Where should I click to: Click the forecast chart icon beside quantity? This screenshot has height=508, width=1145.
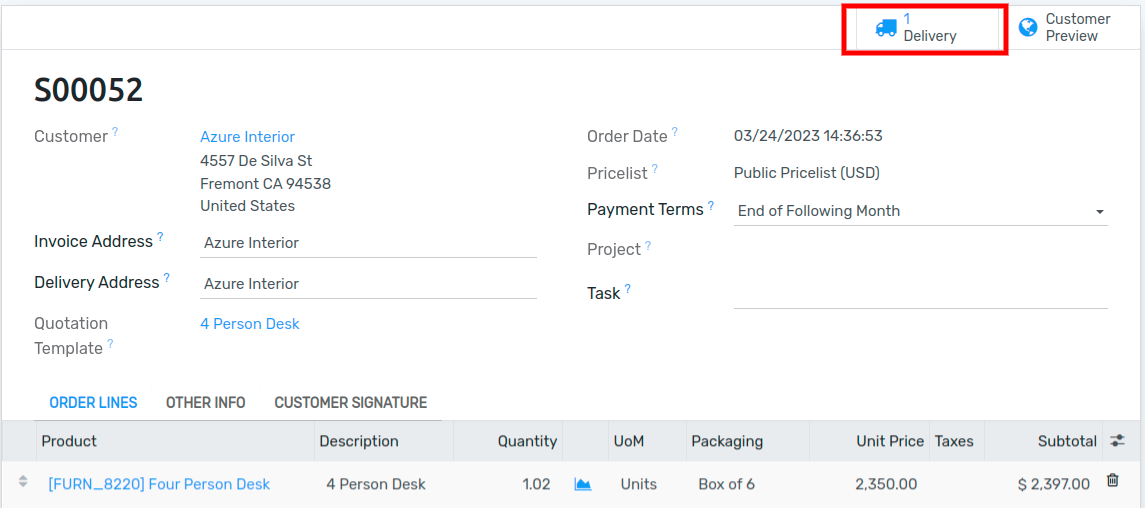pyautogui.click(x=583, y=484)
